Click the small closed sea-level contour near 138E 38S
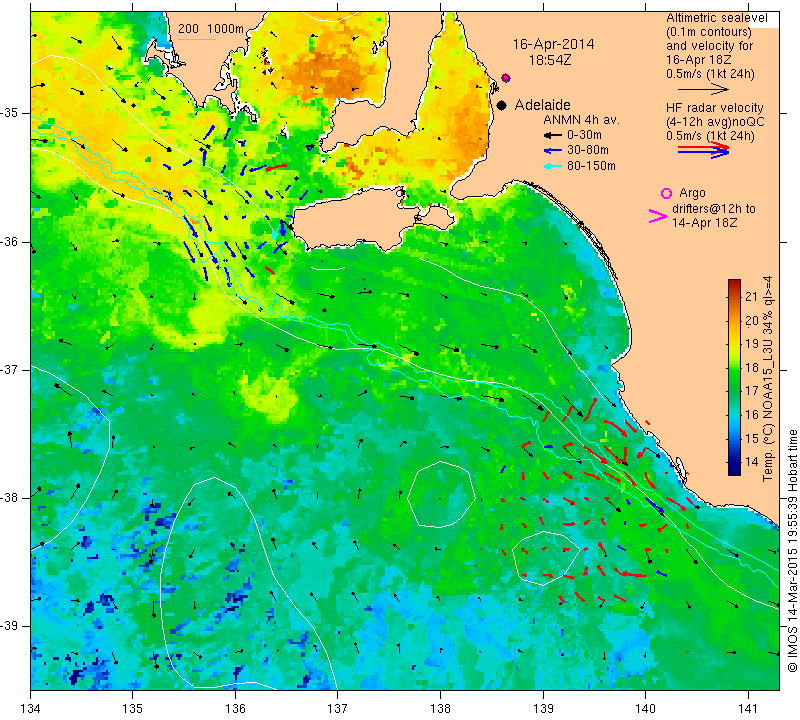 (441, 494)
